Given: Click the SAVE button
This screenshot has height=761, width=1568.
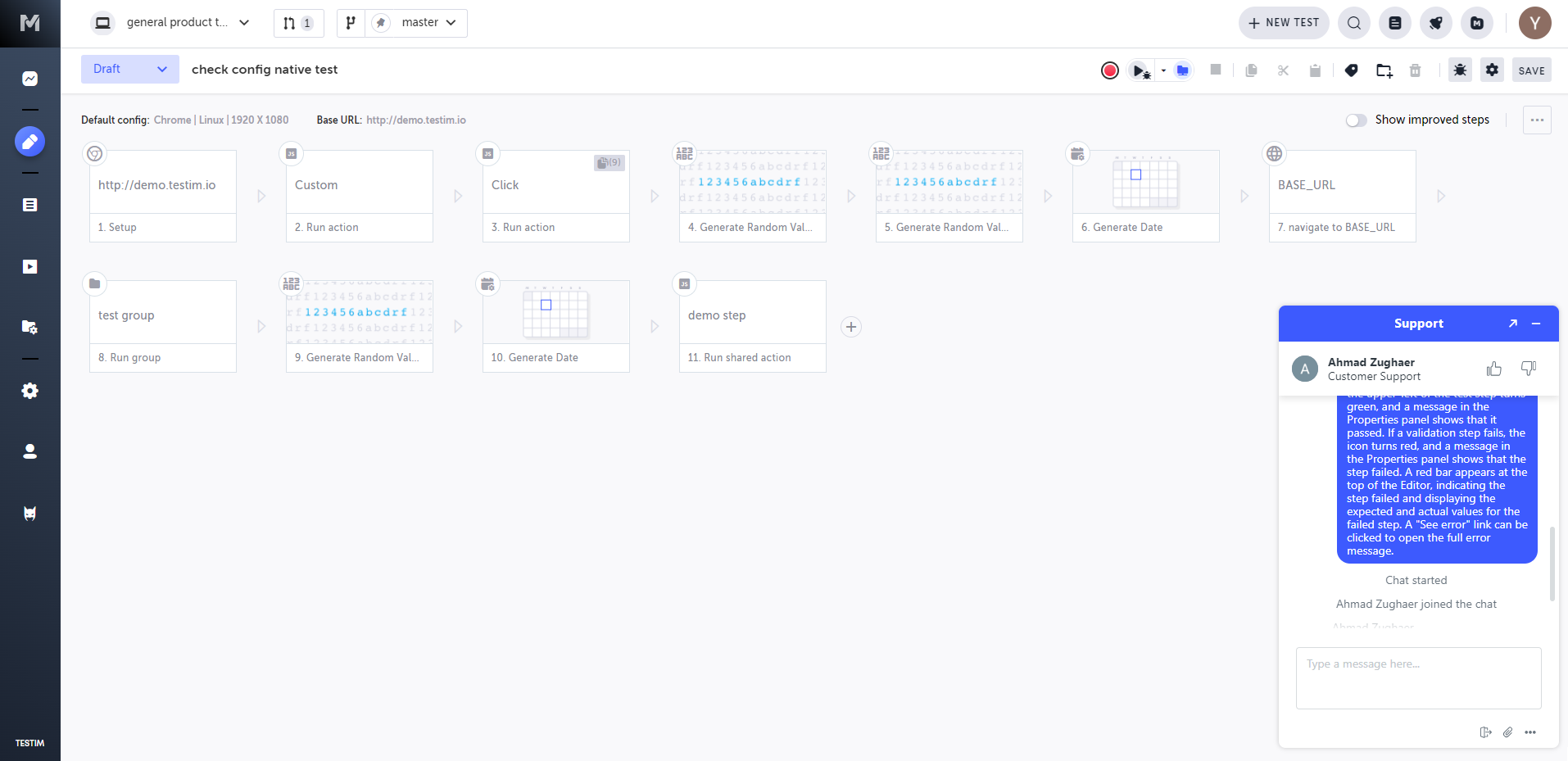Looking at the screenshot, I should pyautogui.click(x=1531, y=70).
